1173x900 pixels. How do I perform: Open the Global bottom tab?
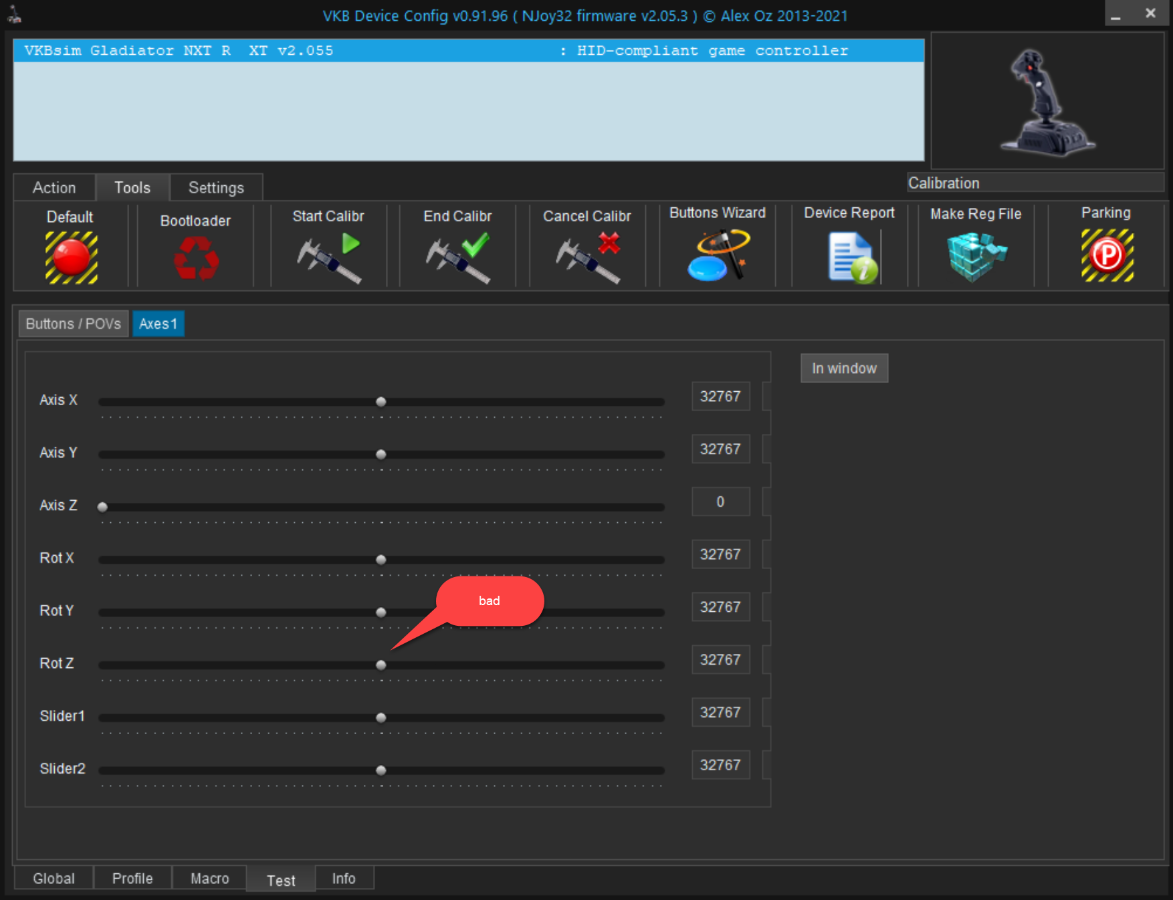tap(54, 878)
